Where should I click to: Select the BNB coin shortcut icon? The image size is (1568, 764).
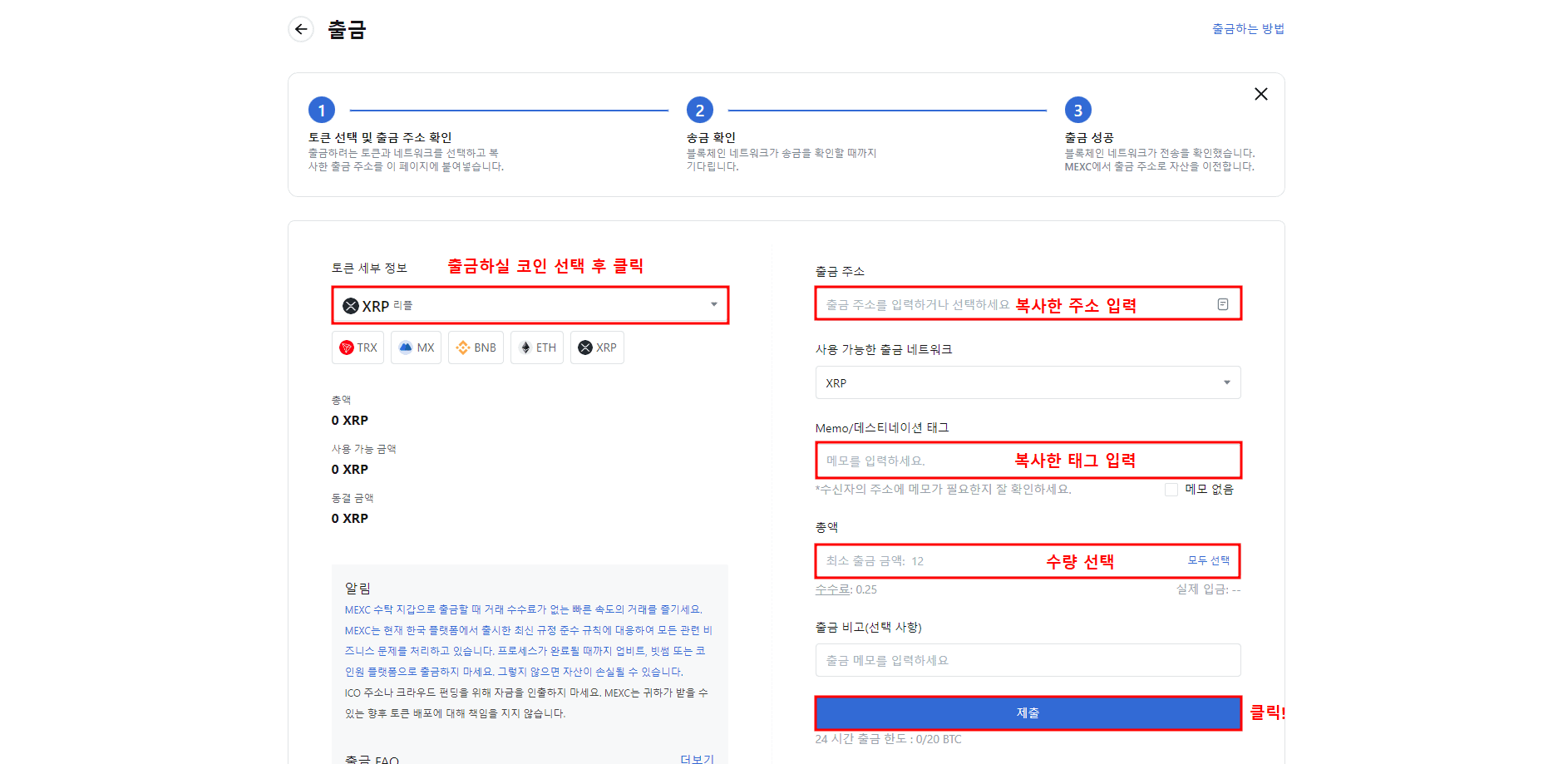click(x=476, y=347)
